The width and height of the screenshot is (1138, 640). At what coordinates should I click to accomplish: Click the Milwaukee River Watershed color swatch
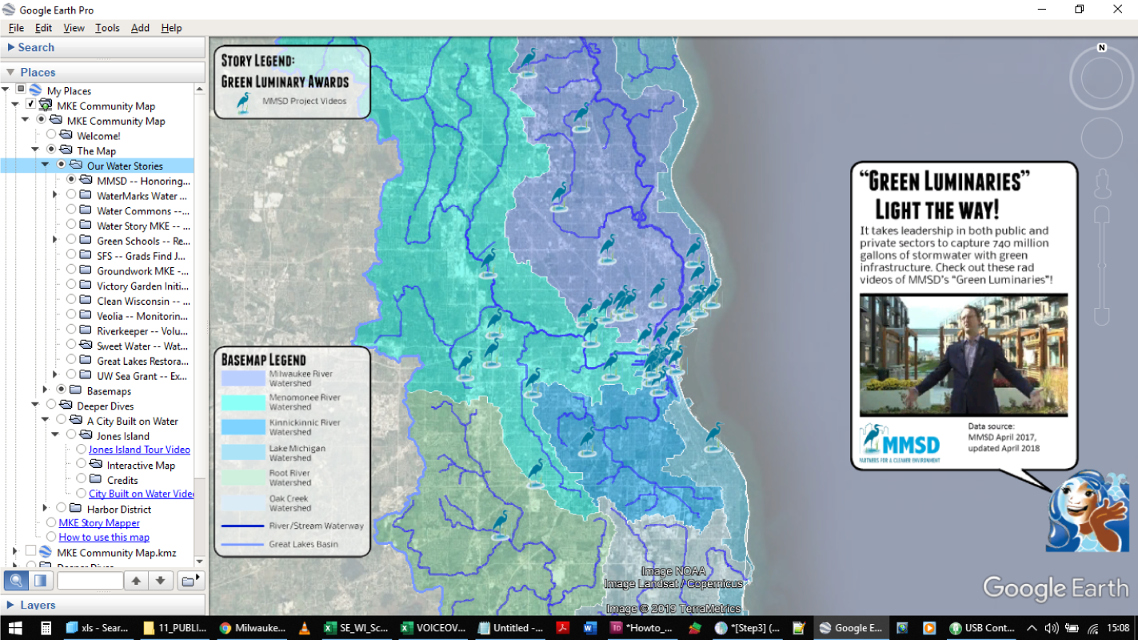(x=243, y=378)
